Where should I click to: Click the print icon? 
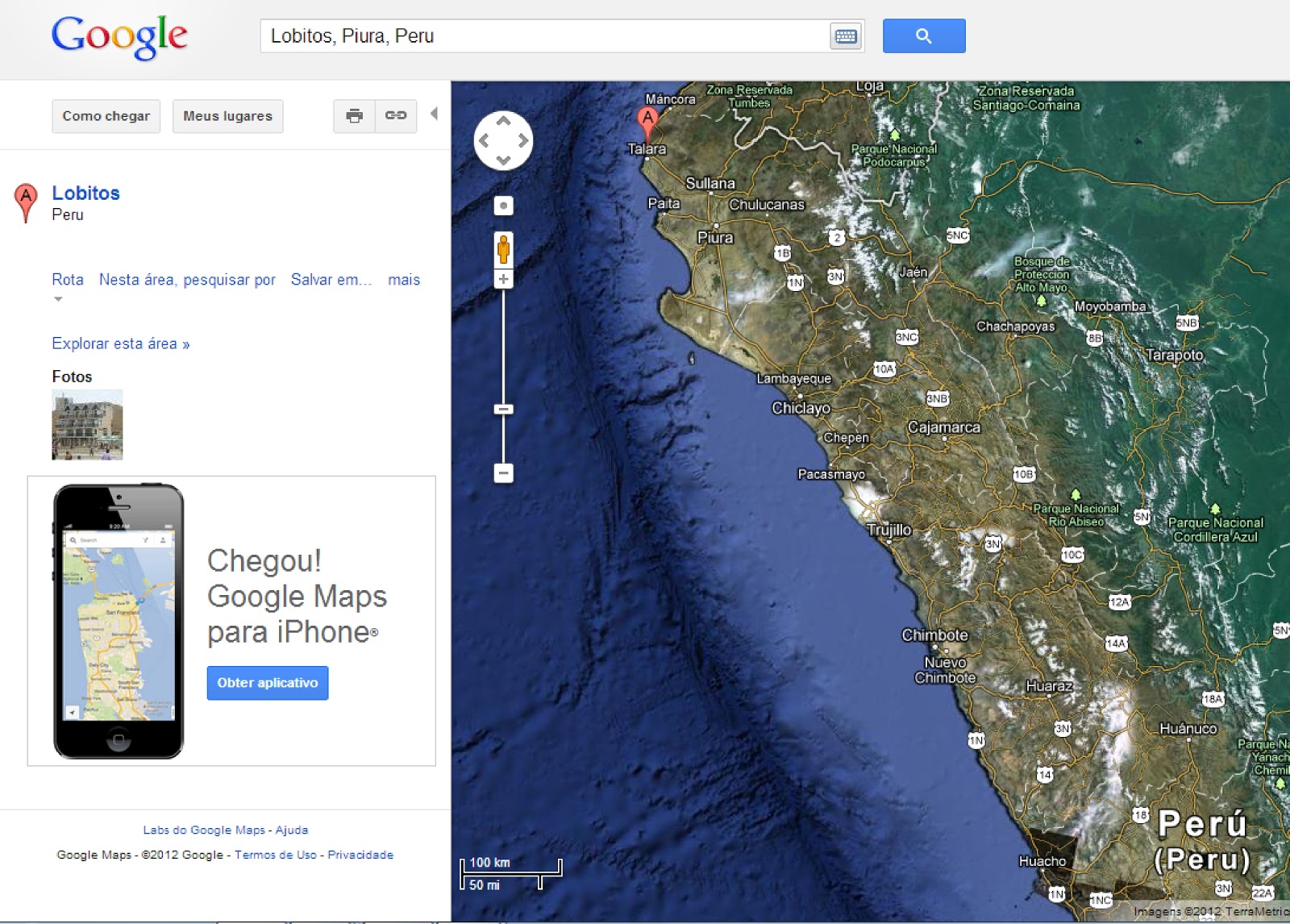pyautogui.click(x=354, y=116)
